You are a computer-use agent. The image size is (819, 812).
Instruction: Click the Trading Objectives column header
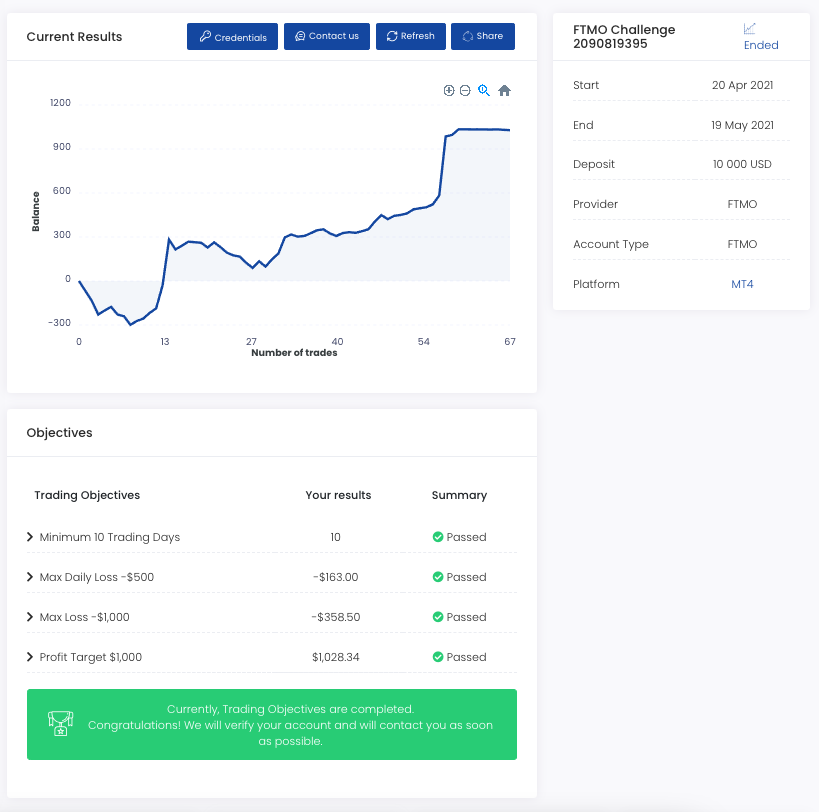click(87, 495)
